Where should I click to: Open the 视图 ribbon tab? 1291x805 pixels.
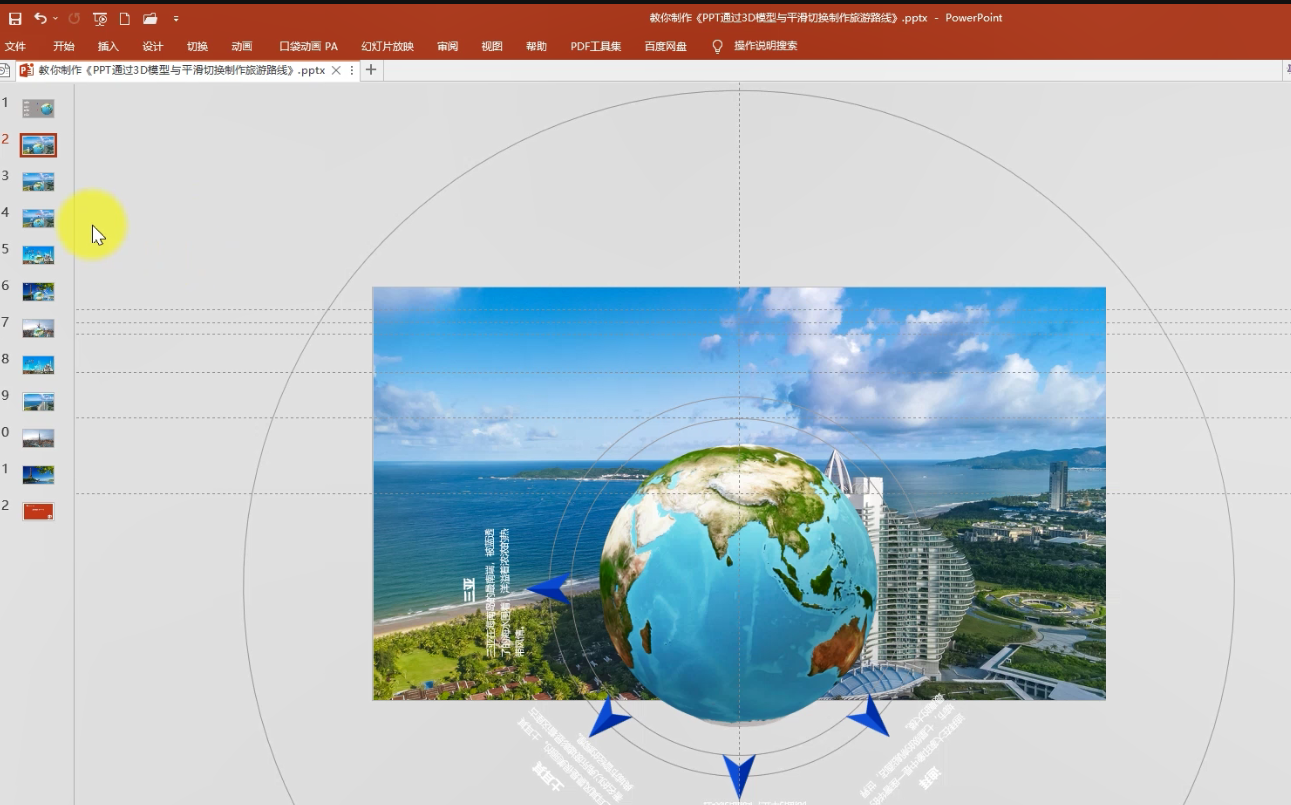click(x=492, y=46)
